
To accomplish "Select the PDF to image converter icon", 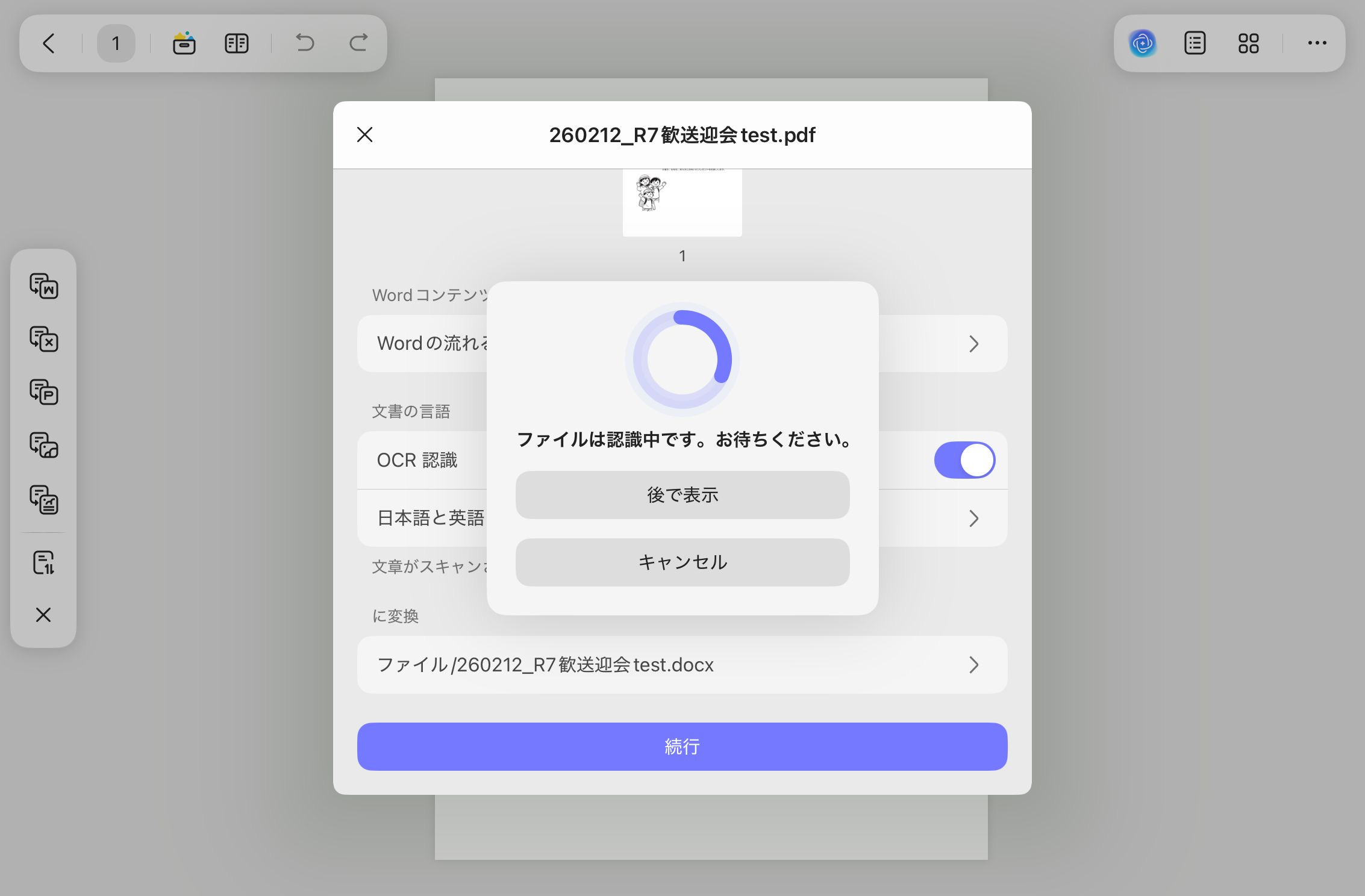I will 43,446.
